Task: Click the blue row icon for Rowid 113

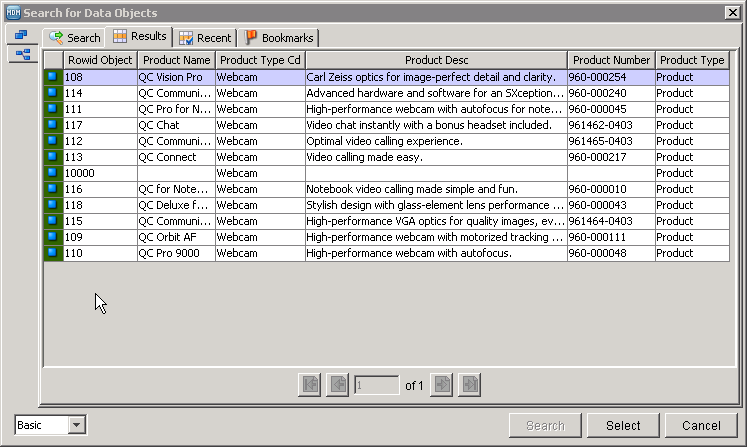Action: click(x=53, y=157)
